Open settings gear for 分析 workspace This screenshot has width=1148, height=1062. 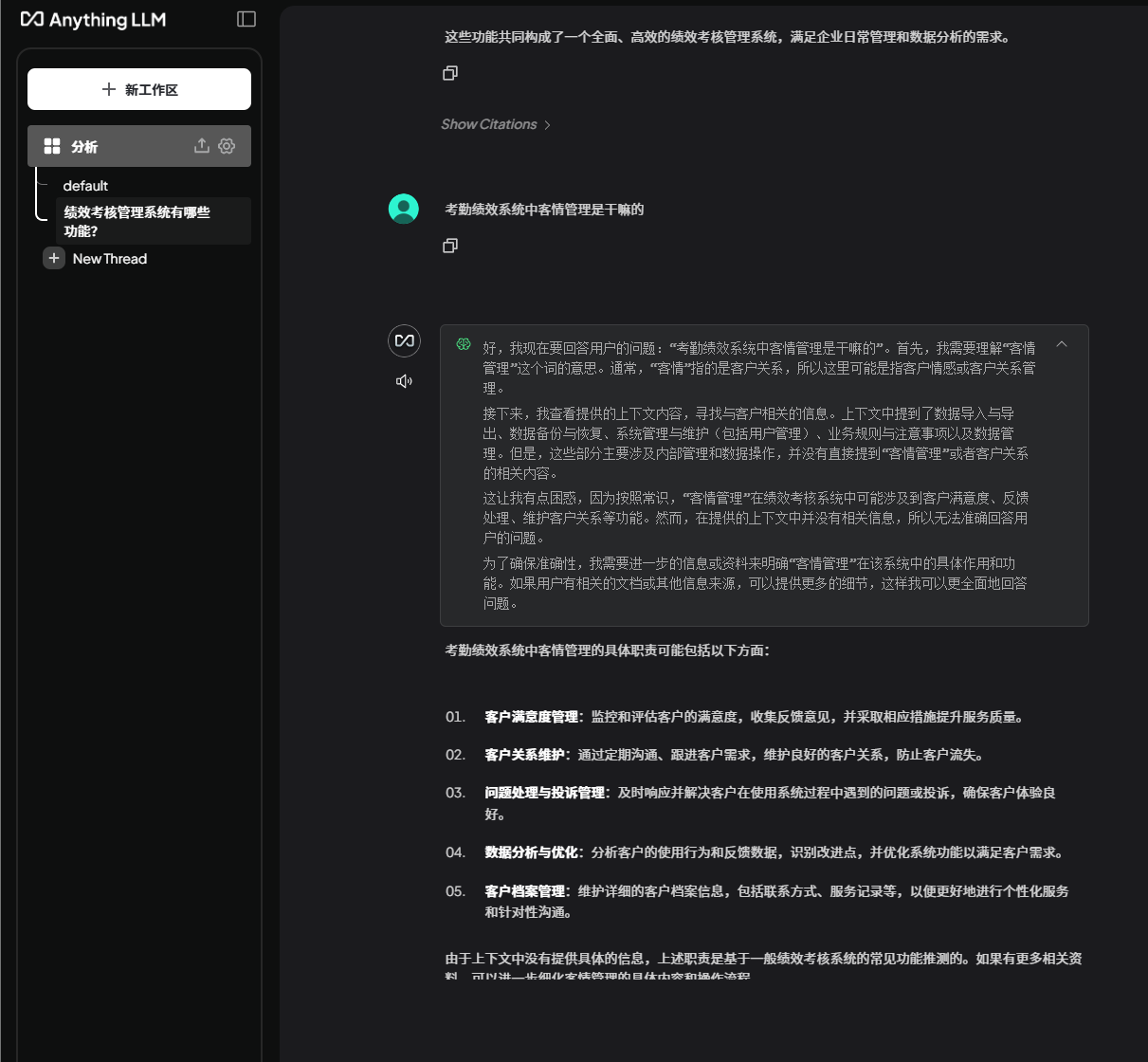(227, 146)
